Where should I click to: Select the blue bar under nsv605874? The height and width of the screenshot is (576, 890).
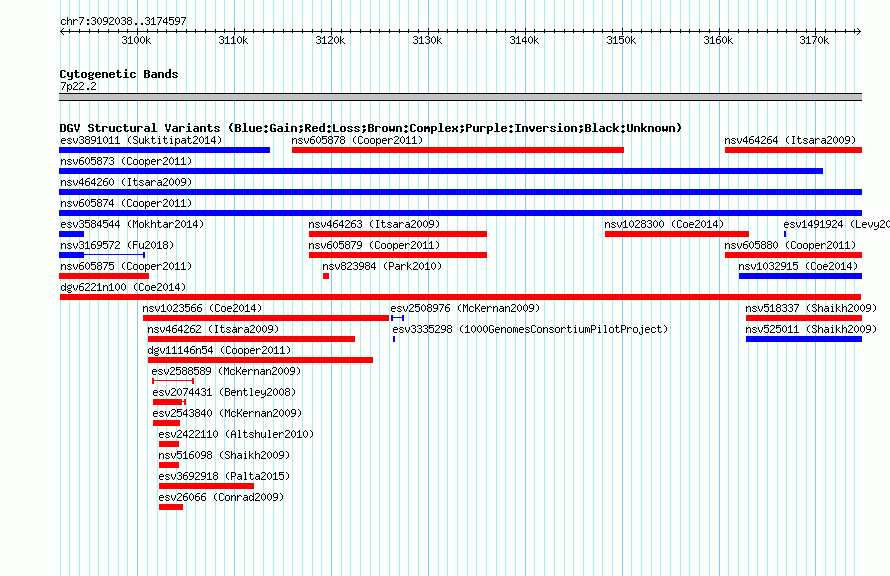point(460,213)
